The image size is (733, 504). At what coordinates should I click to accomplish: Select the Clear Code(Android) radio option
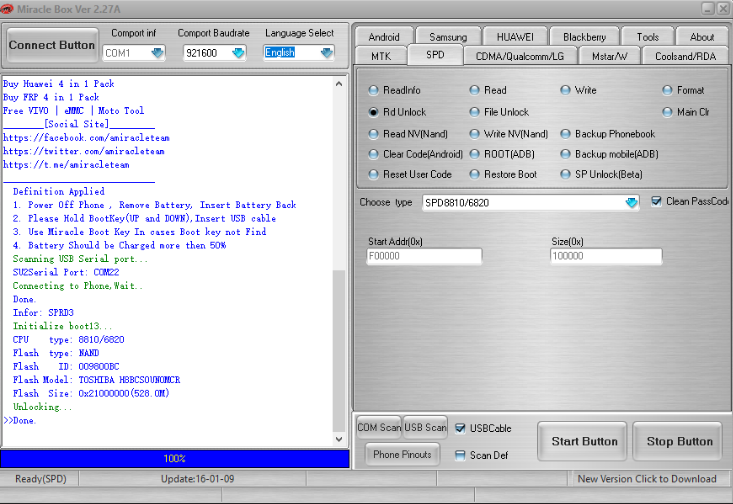[x=416, y=154]
